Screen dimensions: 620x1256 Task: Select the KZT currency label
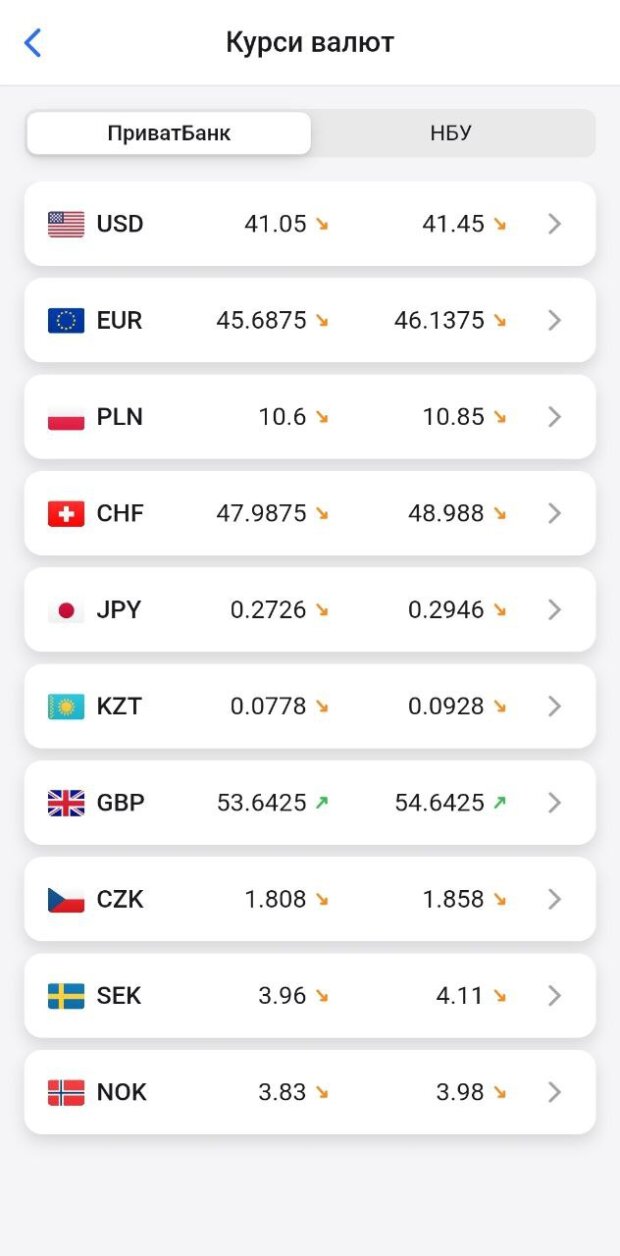120,707
